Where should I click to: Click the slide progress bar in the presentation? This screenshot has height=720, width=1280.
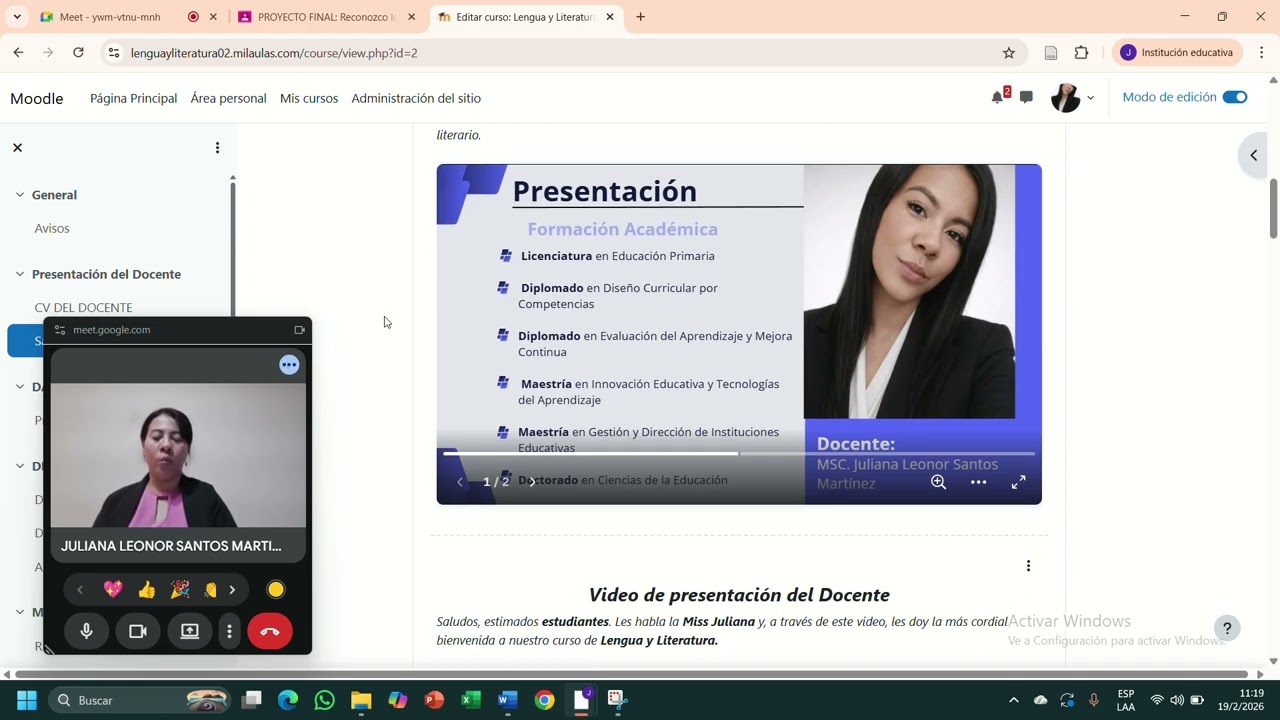739,454
